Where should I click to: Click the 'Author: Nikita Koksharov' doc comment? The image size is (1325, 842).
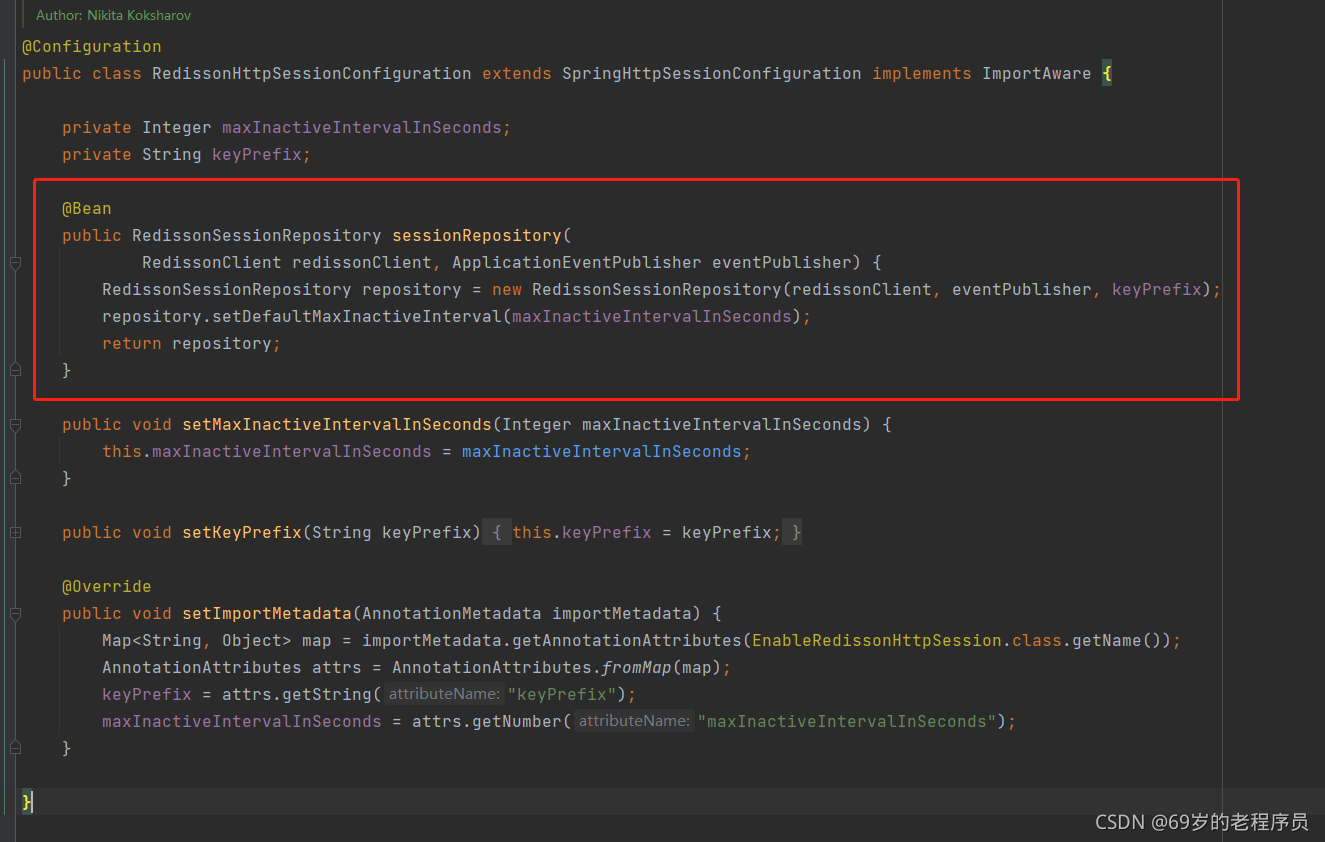coord(113,16)
